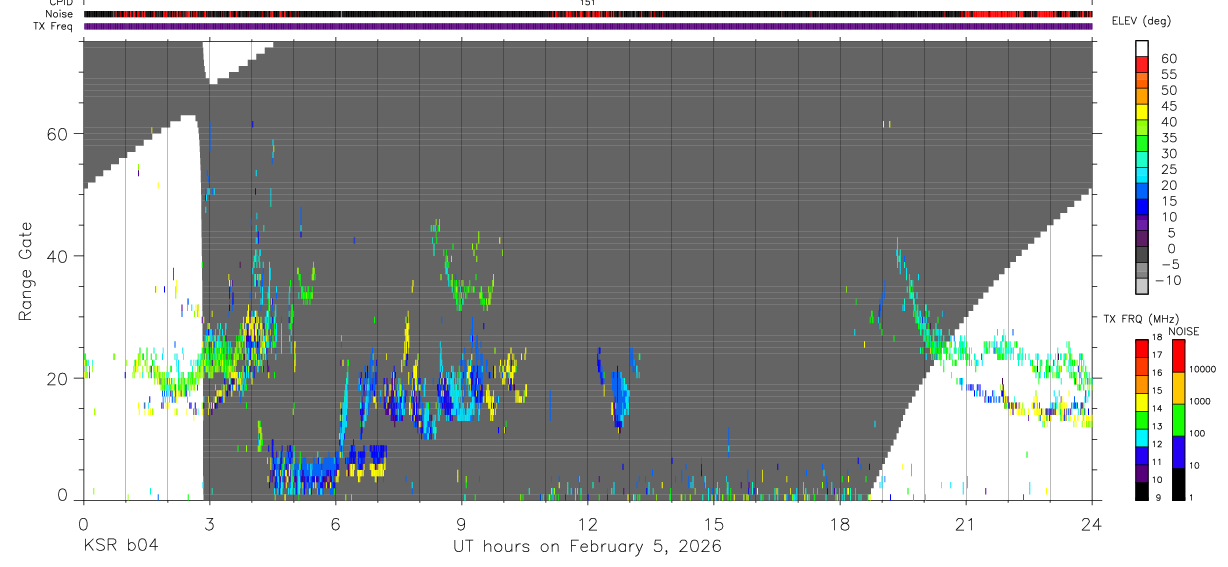The width and height of the screenshot is (1228, 567).
Task: Pick the orange segment of the NOISE bar
Action: 1179,388
